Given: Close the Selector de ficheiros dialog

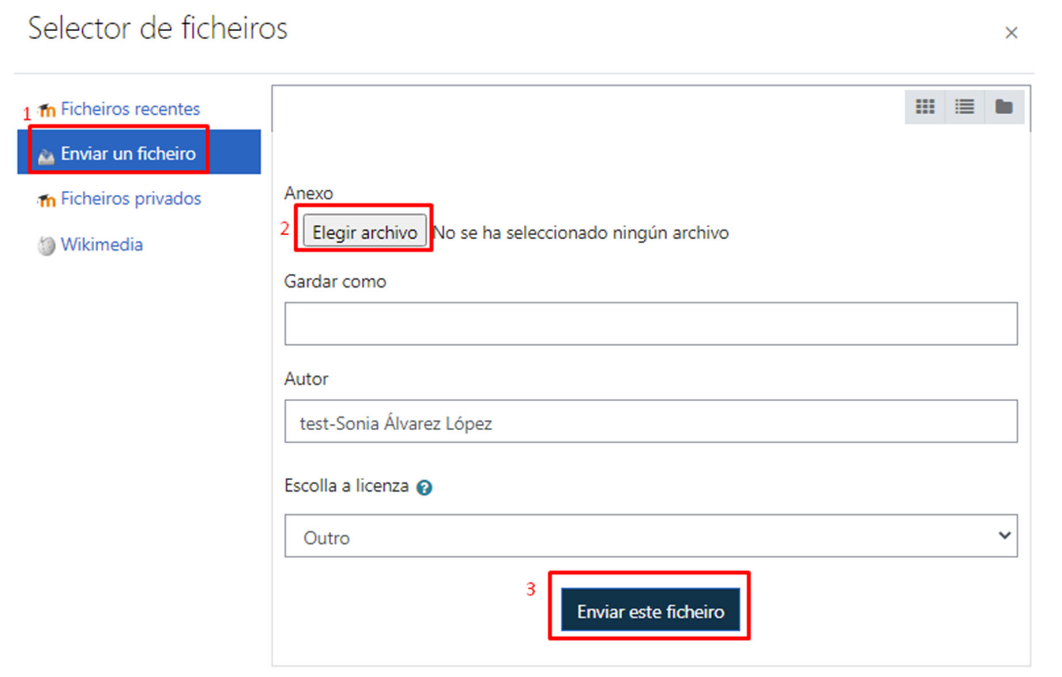Looking at the screenshot, I should click(x=1011, y=33).
